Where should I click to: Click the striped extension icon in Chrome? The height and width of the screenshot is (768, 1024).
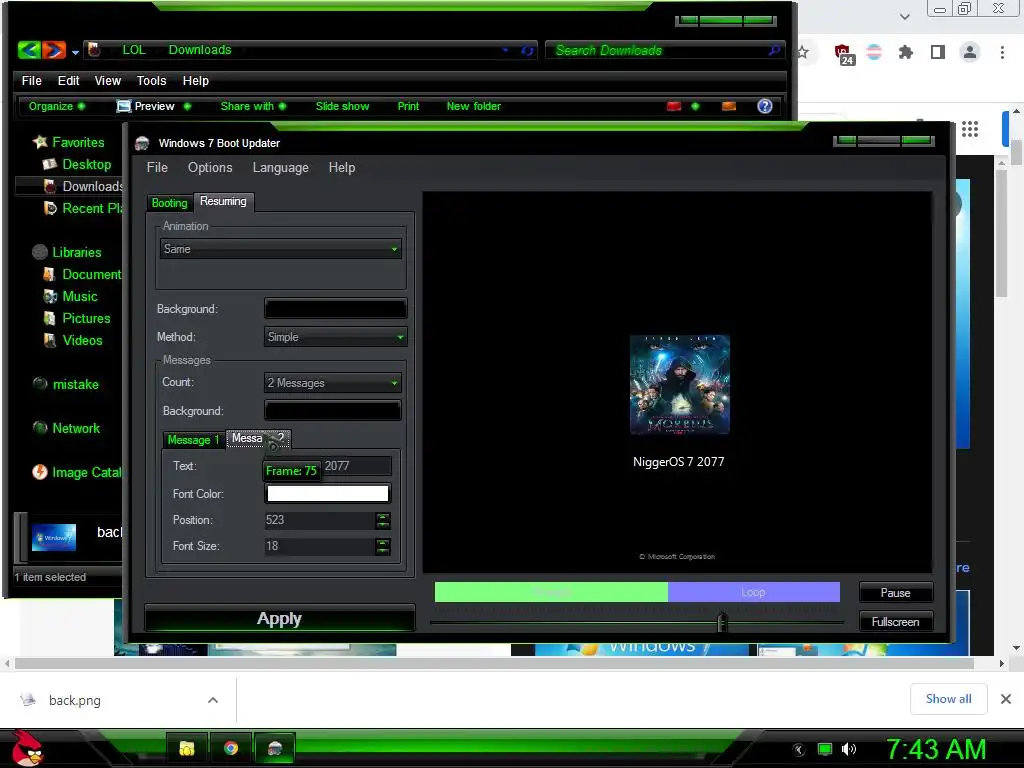874,52
